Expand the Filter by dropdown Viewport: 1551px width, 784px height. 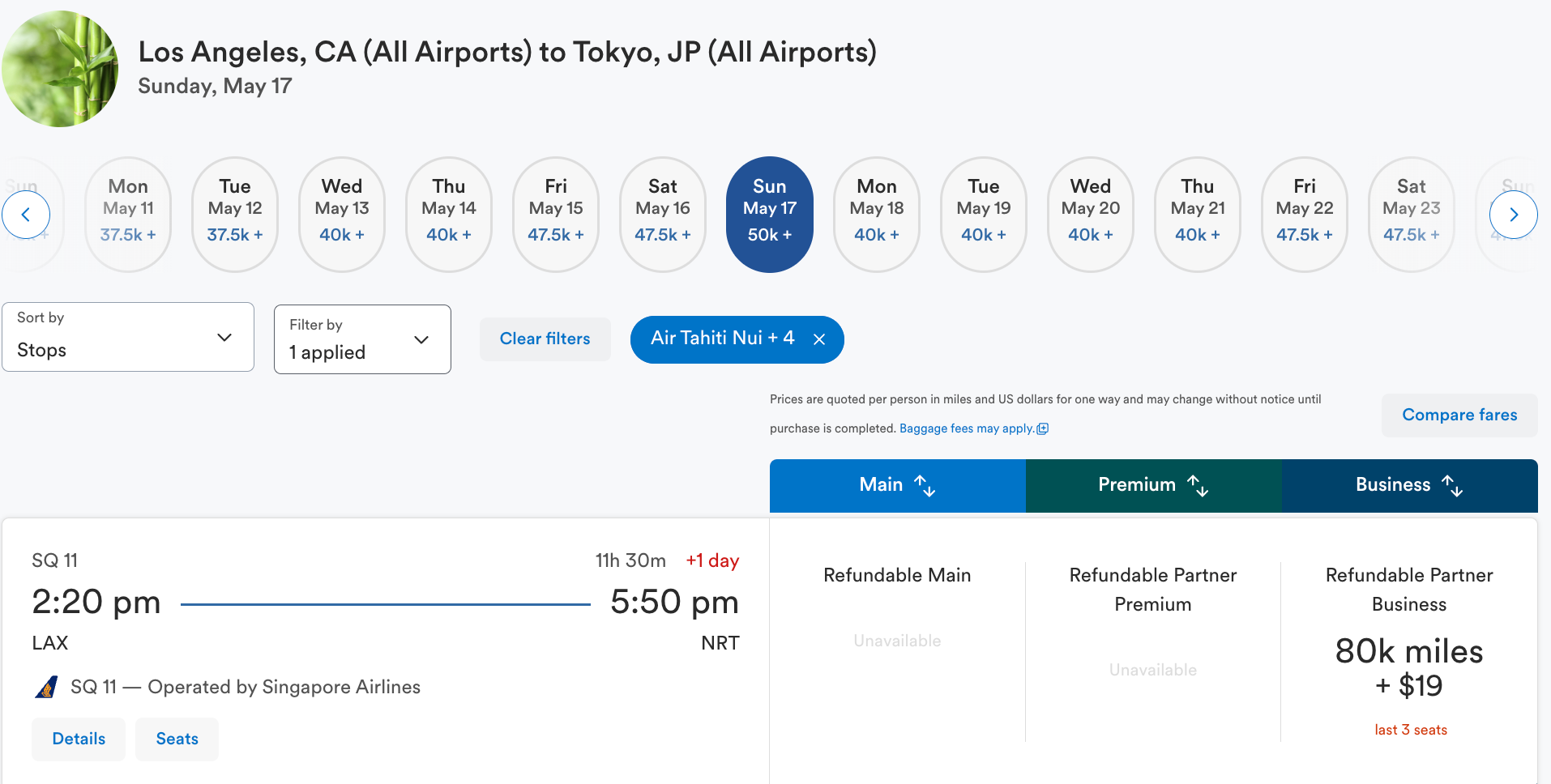click(x=362, y=339)
